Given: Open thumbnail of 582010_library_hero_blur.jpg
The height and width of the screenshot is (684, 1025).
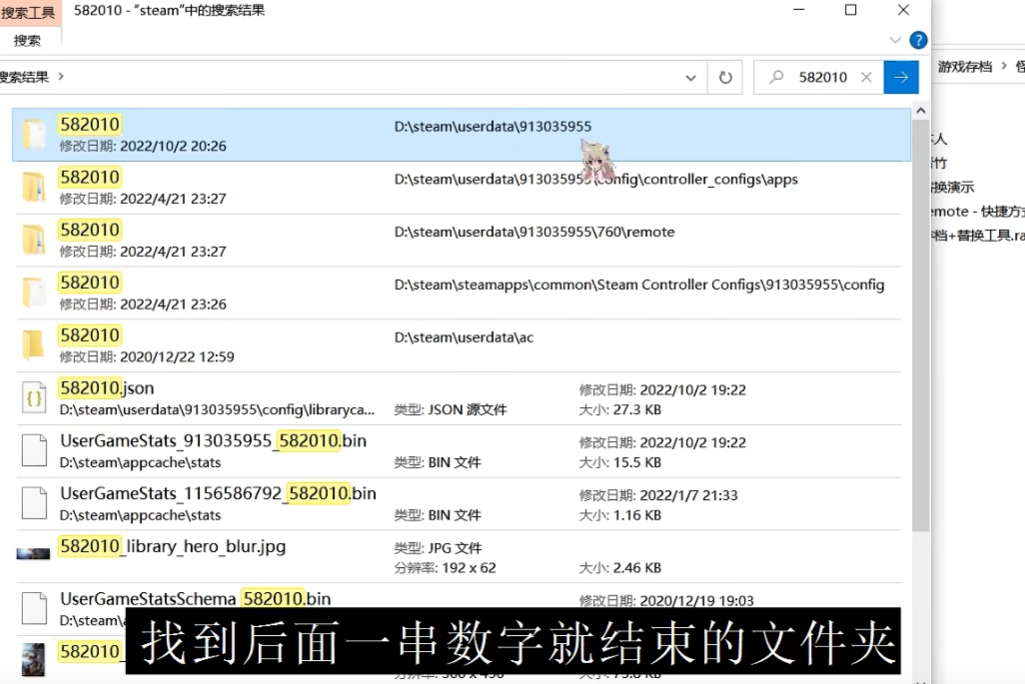Looking at the screenshot, I should 33,554.
